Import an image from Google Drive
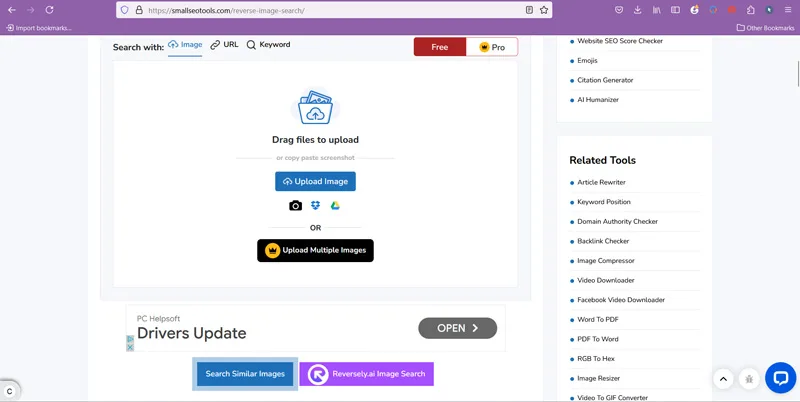 335,206
